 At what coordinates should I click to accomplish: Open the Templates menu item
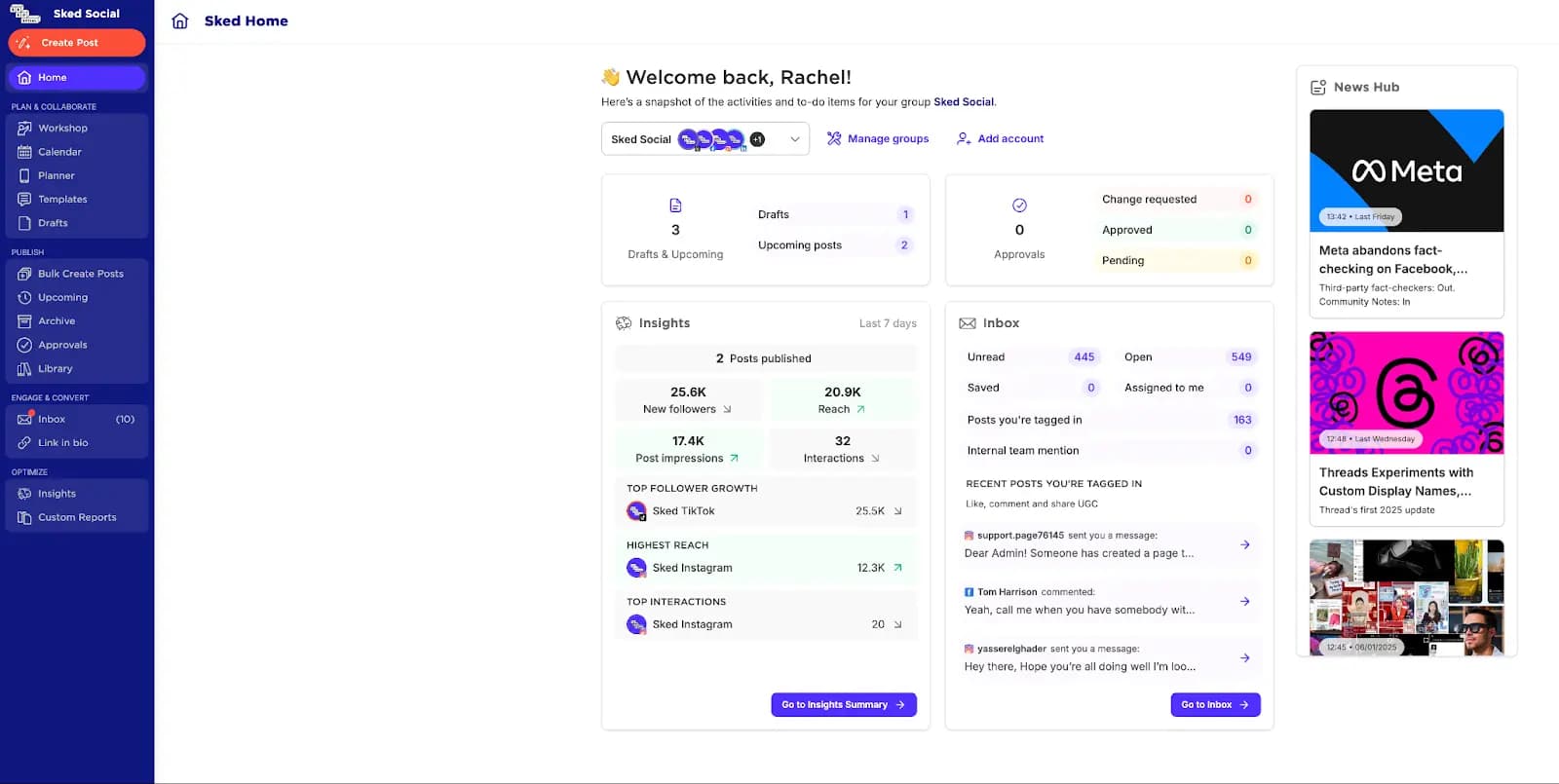(62, 200)
